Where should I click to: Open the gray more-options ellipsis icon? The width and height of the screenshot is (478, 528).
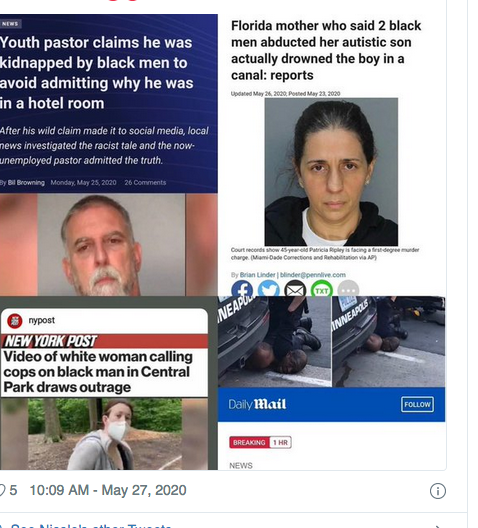tap(348, 289)
